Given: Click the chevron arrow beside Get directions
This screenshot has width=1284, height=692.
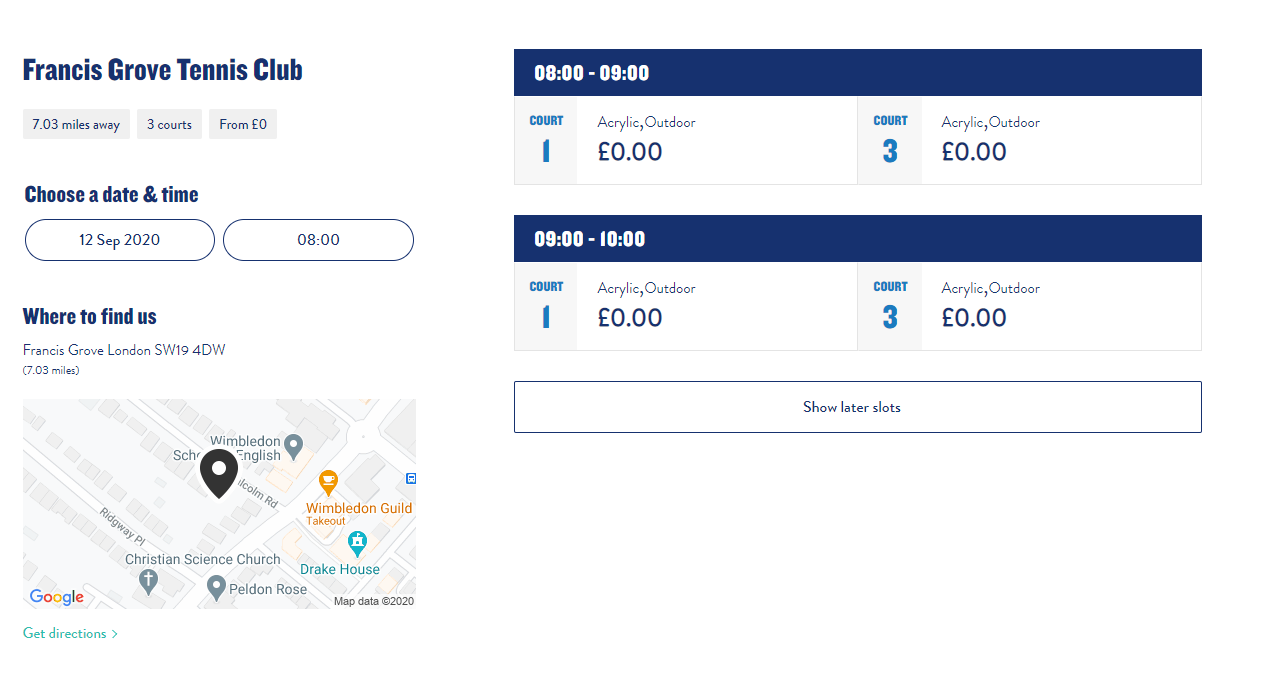Looking at the screenshot, I should tap(115, 634).
